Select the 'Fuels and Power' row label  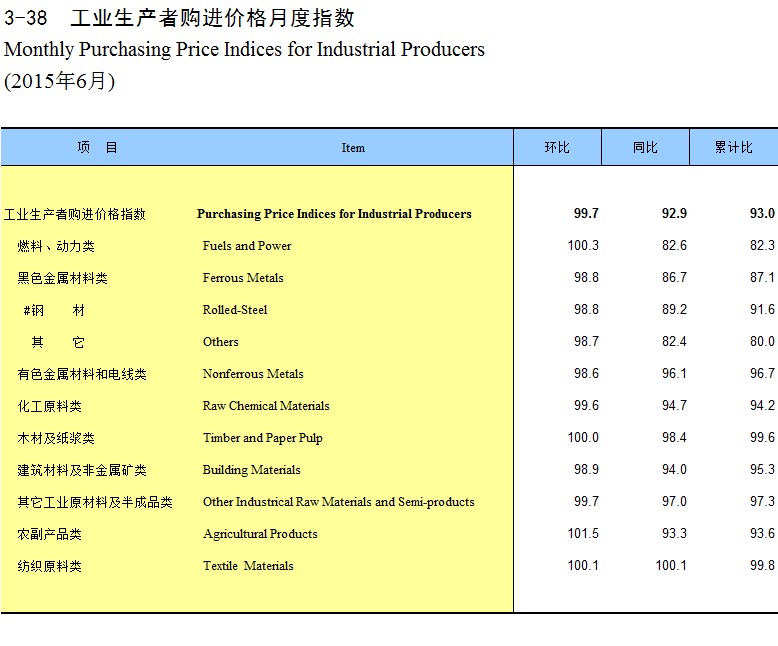(x=247, y=246)
